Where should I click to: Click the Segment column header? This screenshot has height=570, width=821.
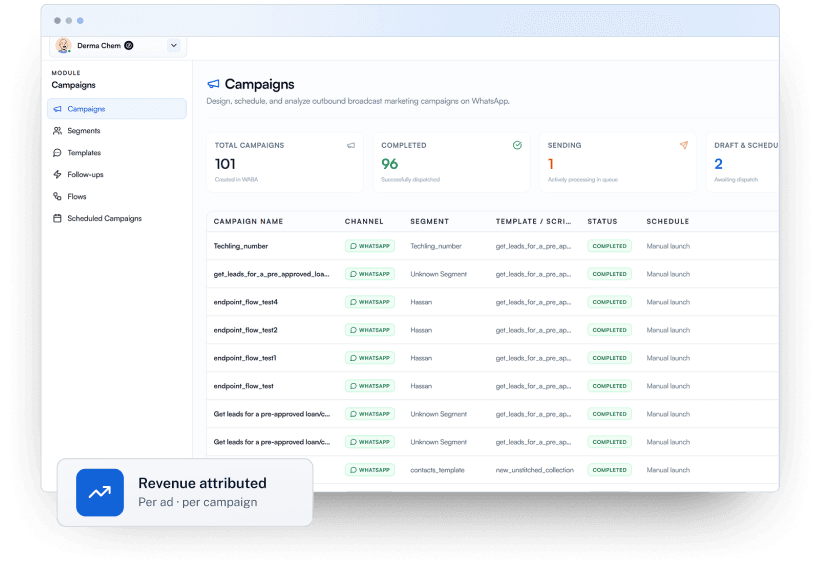point(429,222)
